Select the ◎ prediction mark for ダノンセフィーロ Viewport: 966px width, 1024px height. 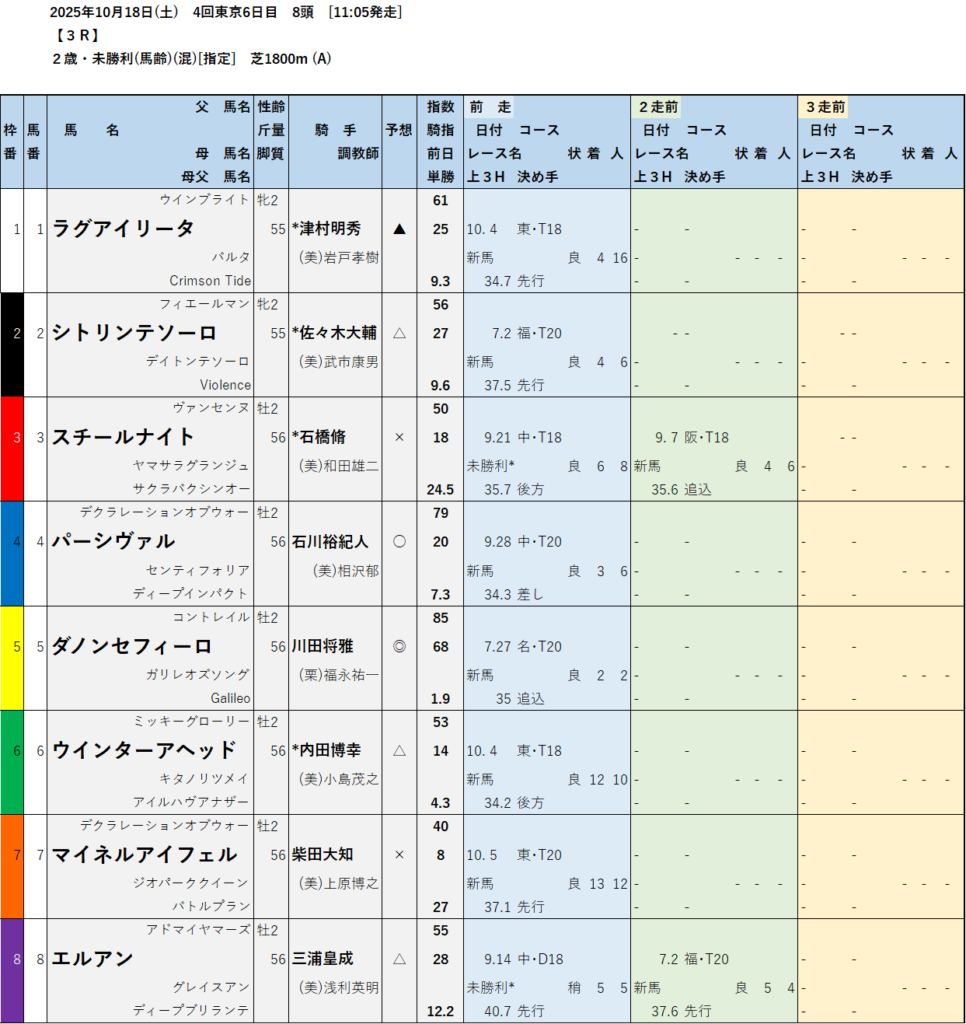click(x=399, y=646)
